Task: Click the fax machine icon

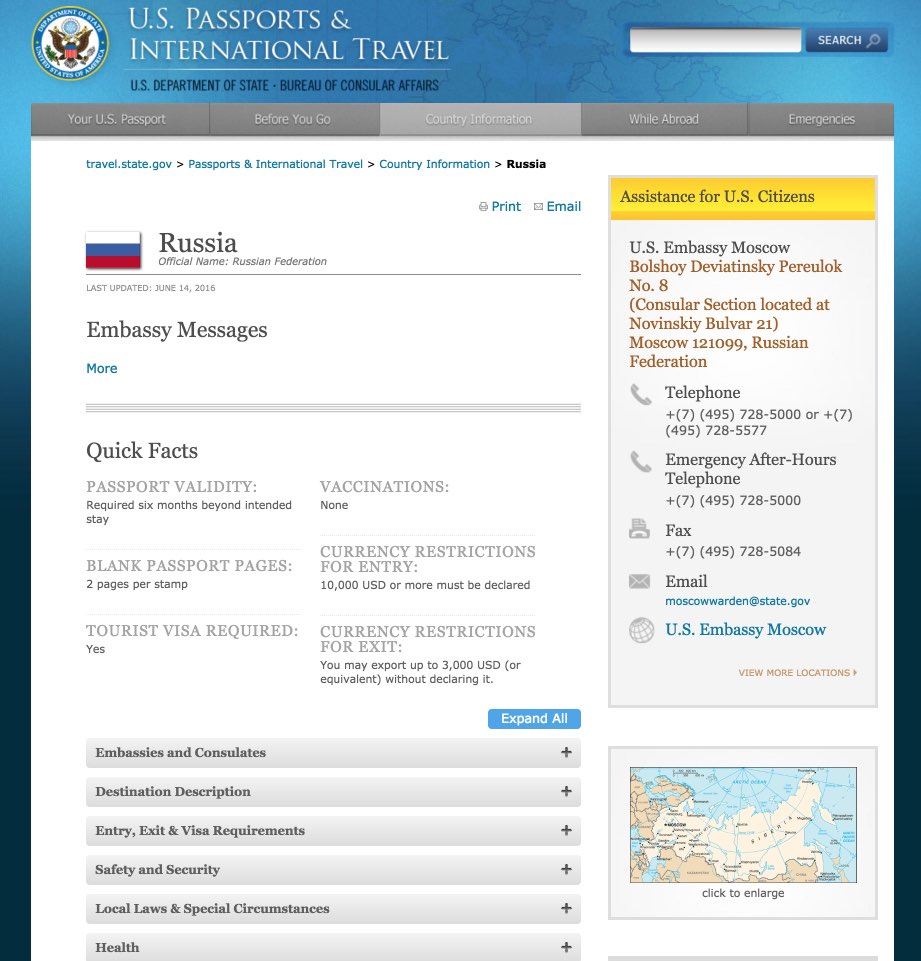Action: coord(639,528)
